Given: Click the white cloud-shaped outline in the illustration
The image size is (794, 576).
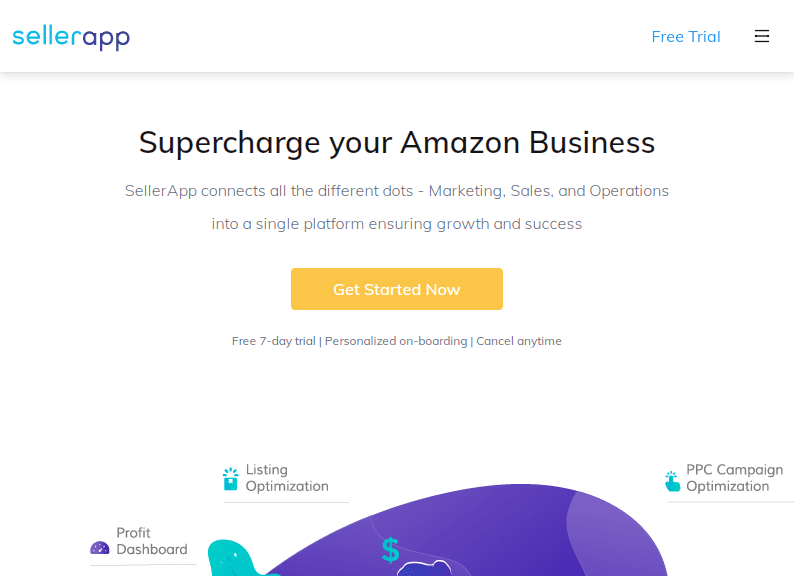Looking at the screenshot, I should [x=424, y=569].
